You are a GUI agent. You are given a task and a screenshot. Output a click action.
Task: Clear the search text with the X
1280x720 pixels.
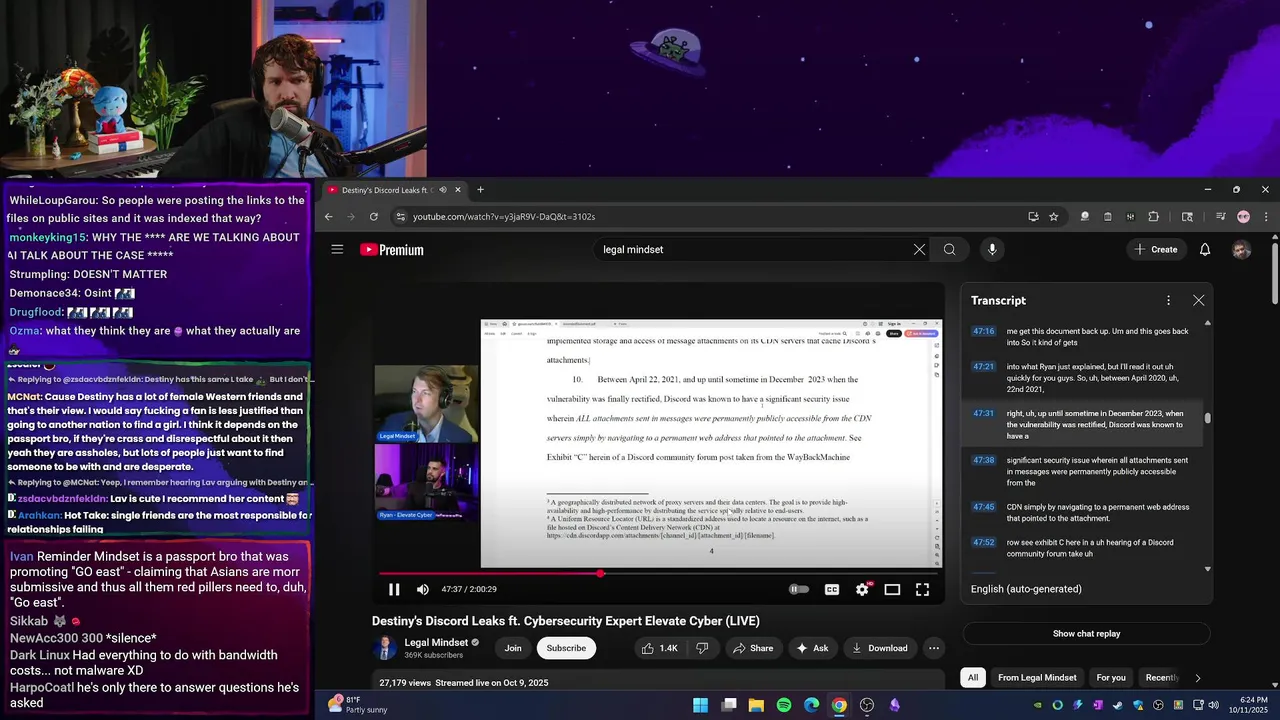tap(919, 250)
